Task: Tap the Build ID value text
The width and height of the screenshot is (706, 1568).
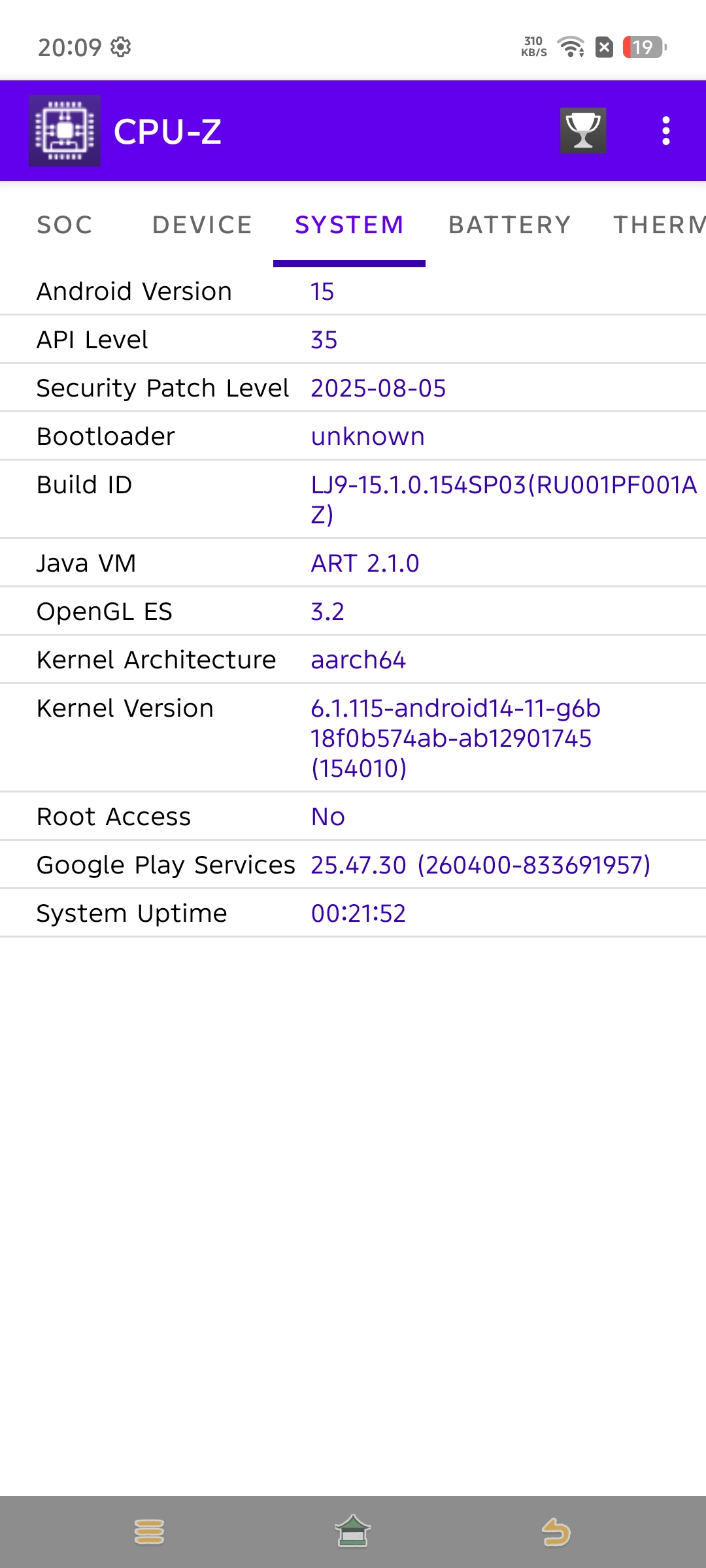Action: [503, 499]
